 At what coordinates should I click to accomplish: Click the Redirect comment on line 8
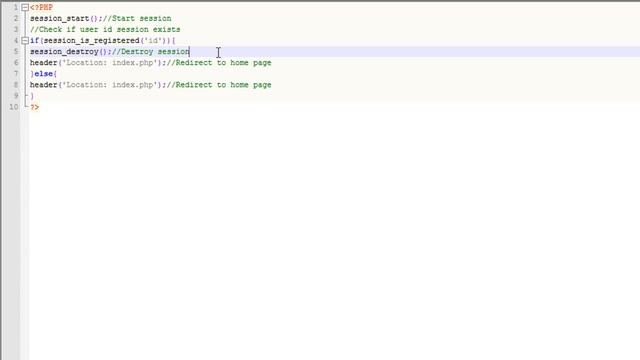(x=219, y=84)
